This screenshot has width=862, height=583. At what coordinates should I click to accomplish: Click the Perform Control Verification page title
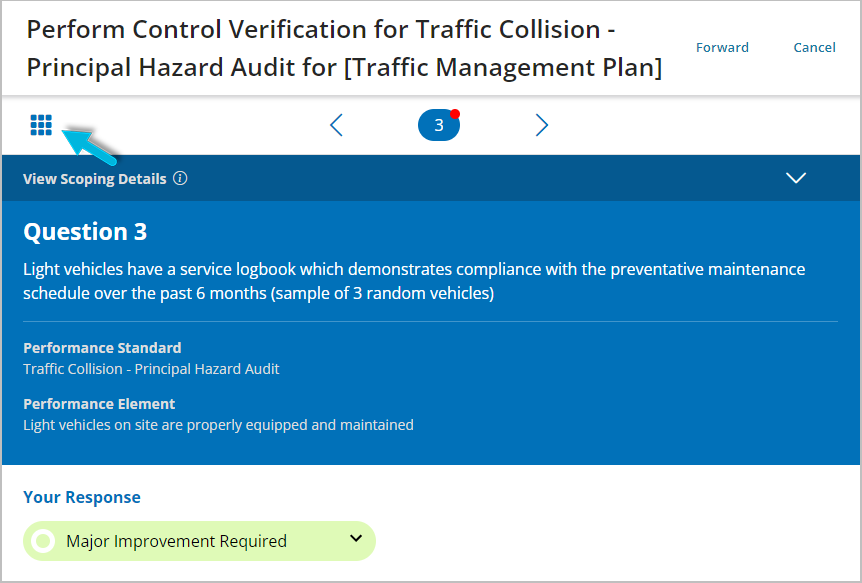344,48
